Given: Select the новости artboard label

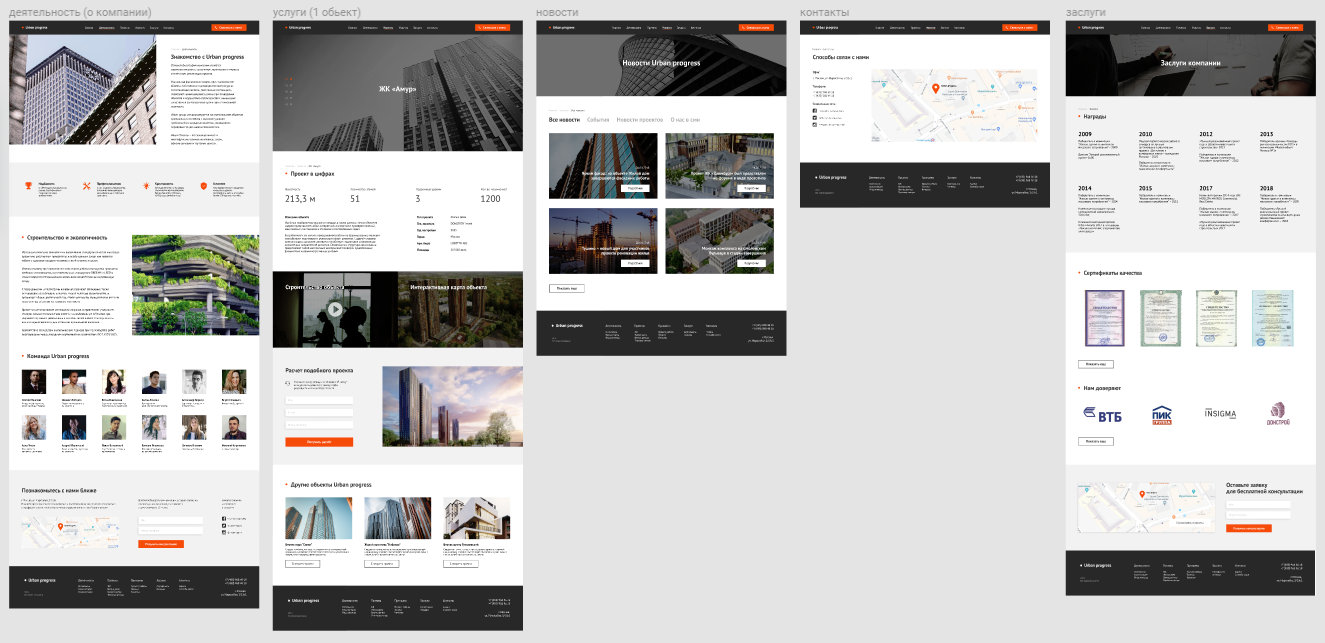Looking at the screenshot, I should pos(556,11).
